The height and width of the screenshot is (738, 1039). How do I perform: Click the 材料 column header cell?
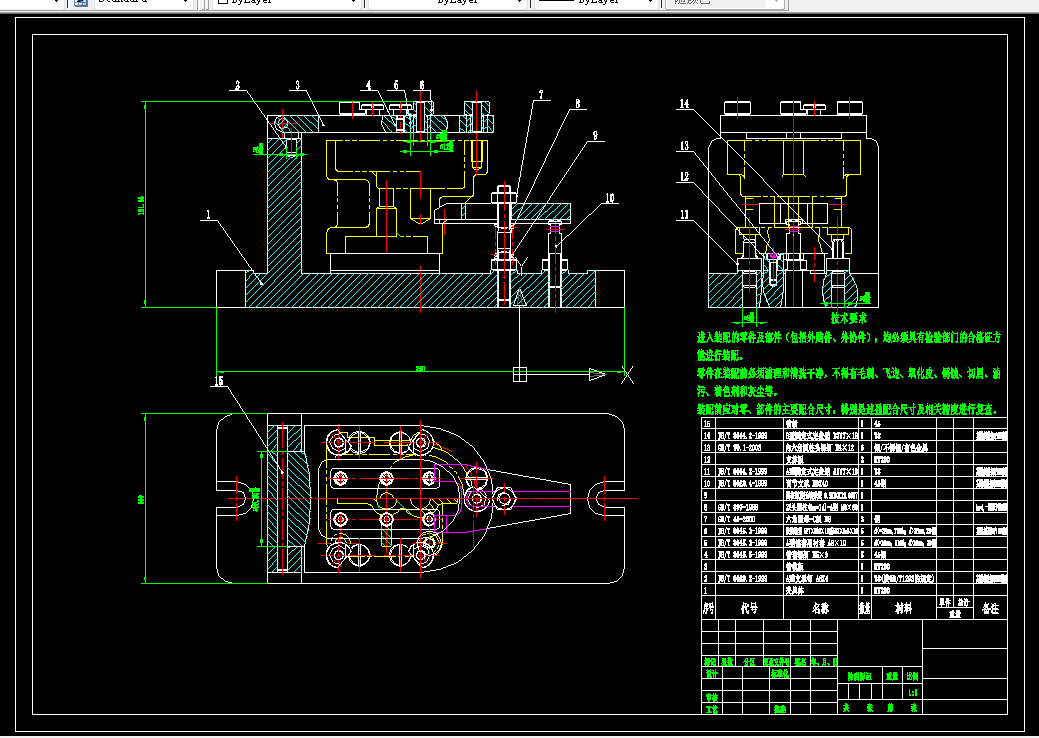[x=903, y=608]
